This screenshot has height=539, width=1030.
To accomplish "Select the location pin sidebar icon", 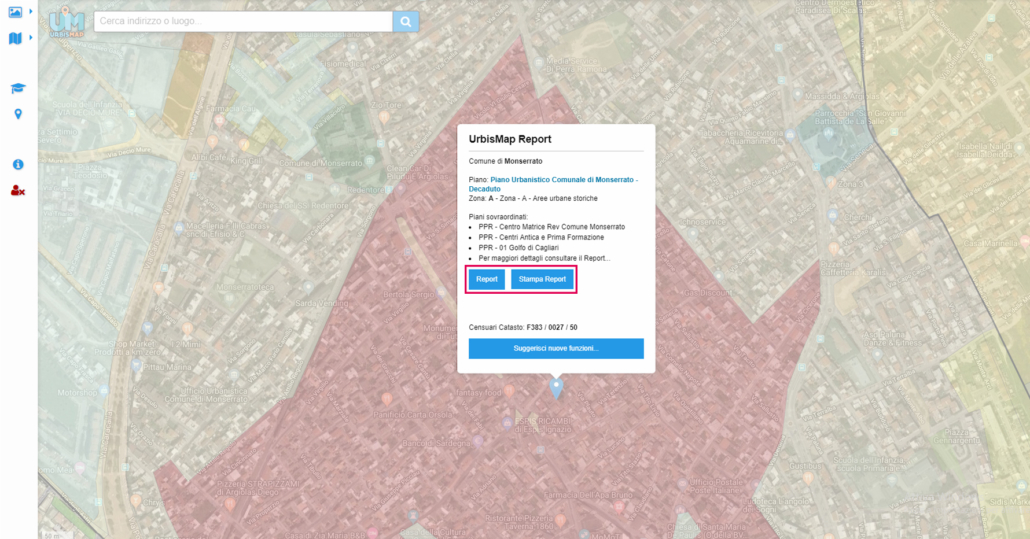I will pos(18,114).
